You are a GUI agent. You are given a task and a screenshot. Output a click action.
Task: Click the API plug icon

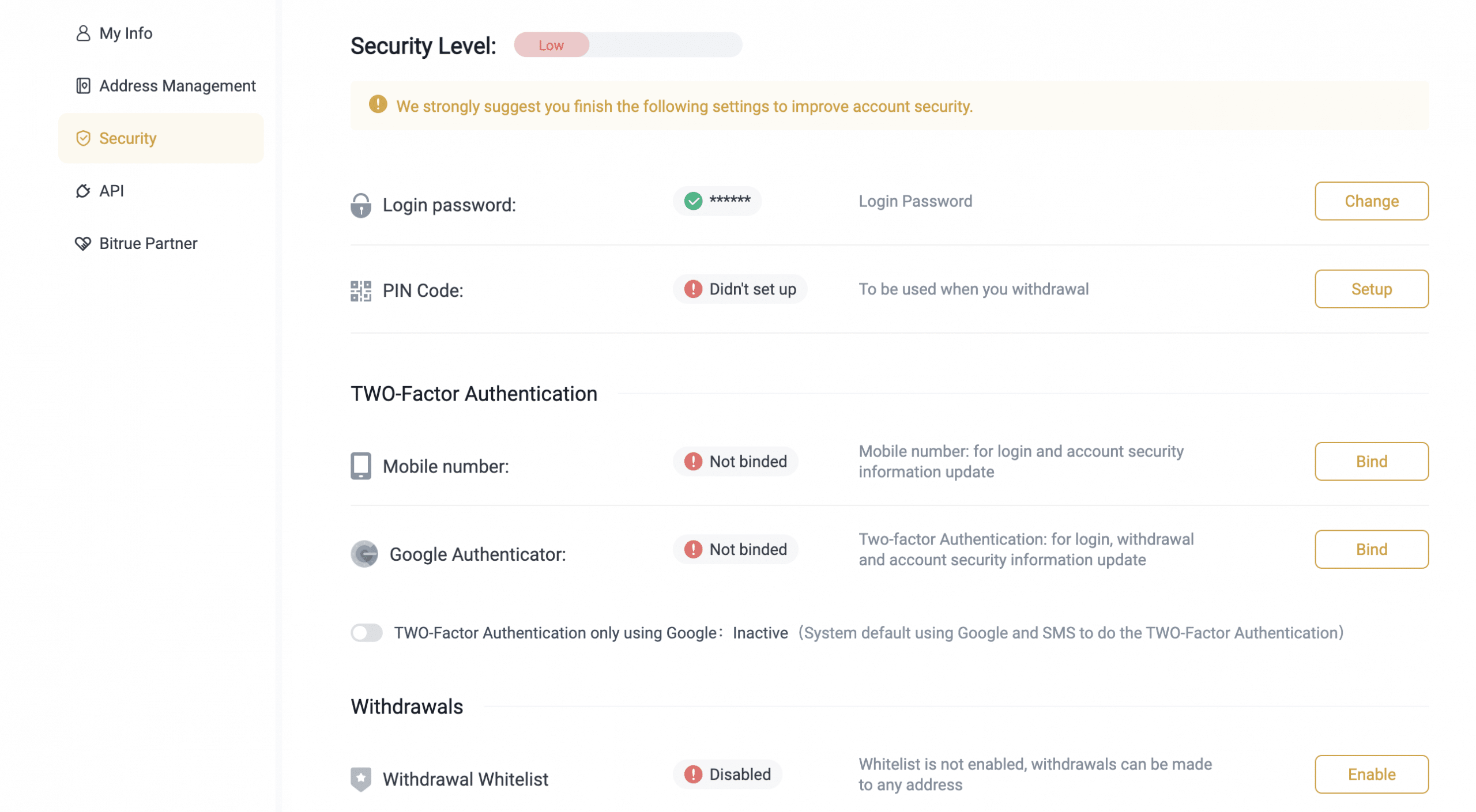click(x=83, y=191)
